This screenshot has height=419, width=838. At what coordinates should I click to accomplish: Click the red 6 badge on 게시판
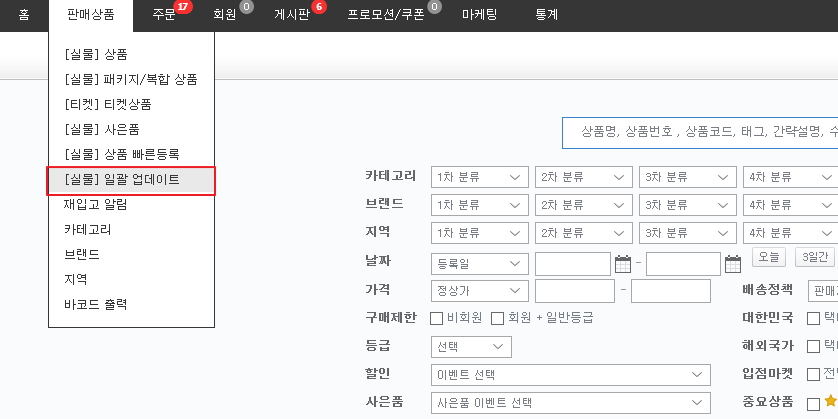[319, 7]
